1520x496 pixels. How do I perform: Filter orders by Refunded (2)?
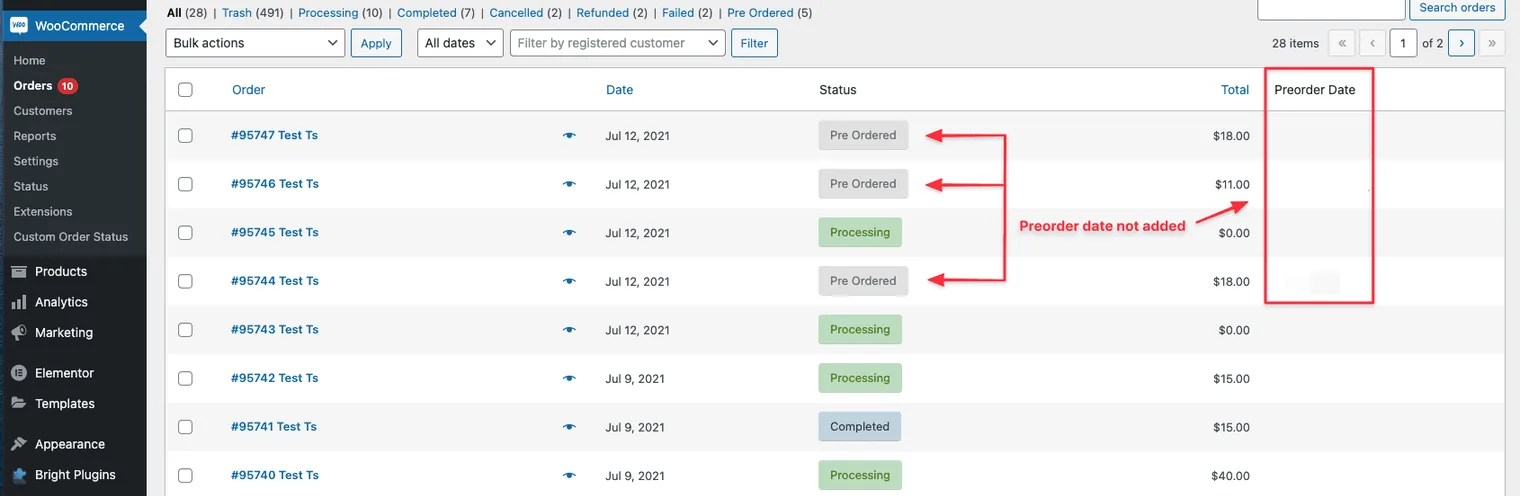tap(612, 13)
